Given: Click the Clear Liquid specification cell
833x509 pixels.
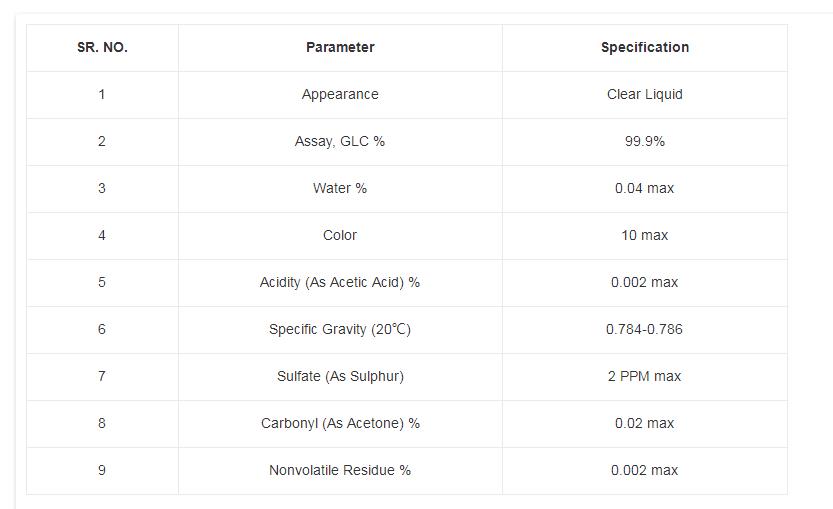Looking at the screenshot, I should pyautogui.click(x=644, y=94).
